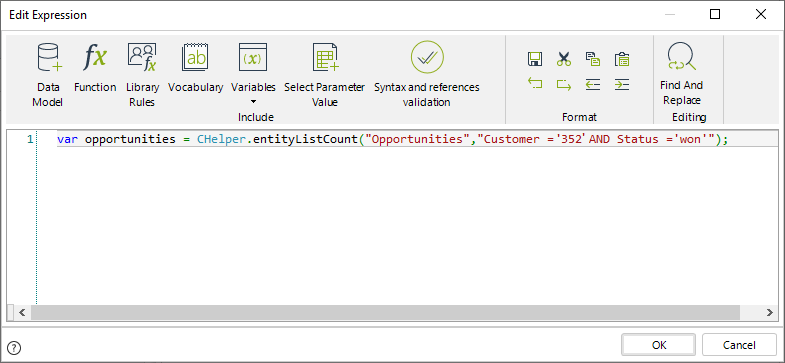Open the Data Model selector
Screen dimensions: 785x363
click(x=48, y=75)
